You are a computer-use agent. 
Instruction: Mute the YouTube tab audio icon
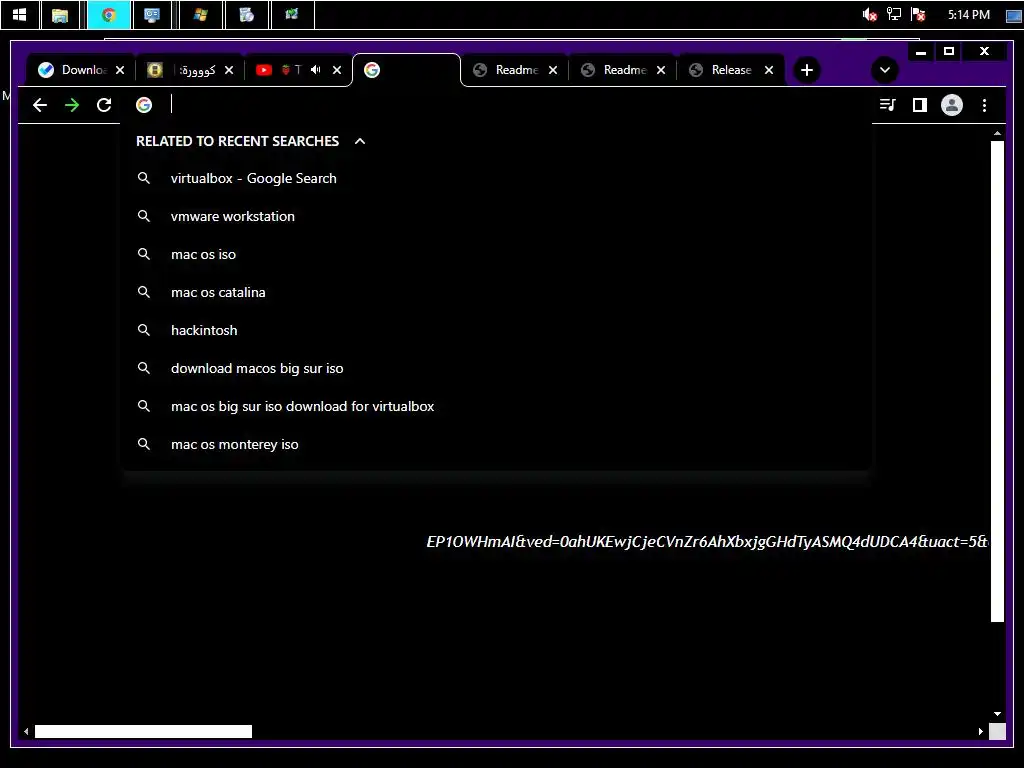click(316, 69)
